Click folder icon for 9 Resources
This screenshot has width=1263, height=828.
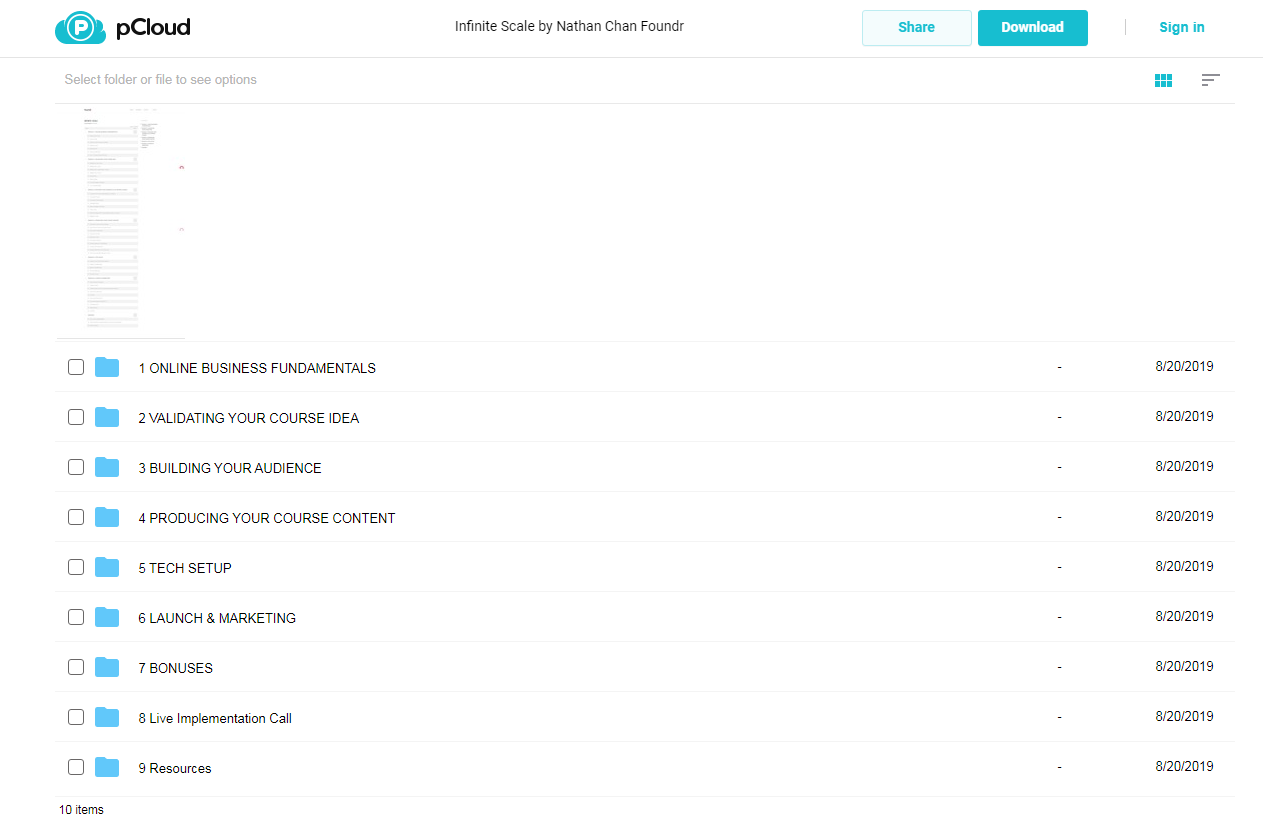tap(107, 767)
